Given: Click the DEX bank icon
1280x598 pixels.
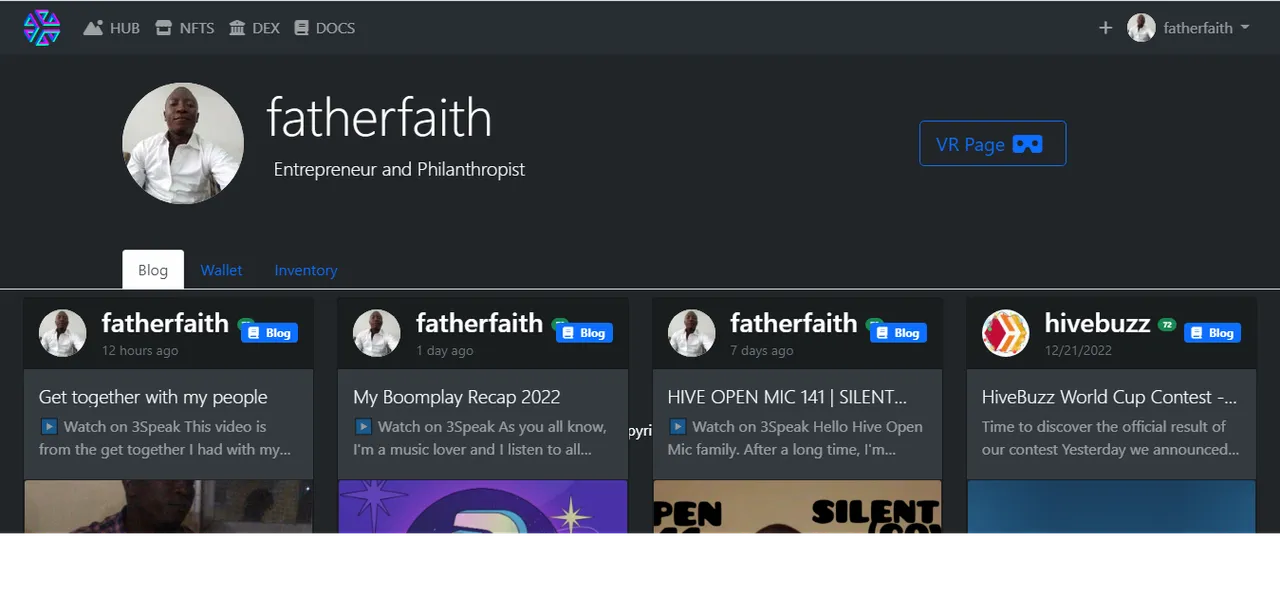Looking at the screenshot, I should click(x=237, y=28).
